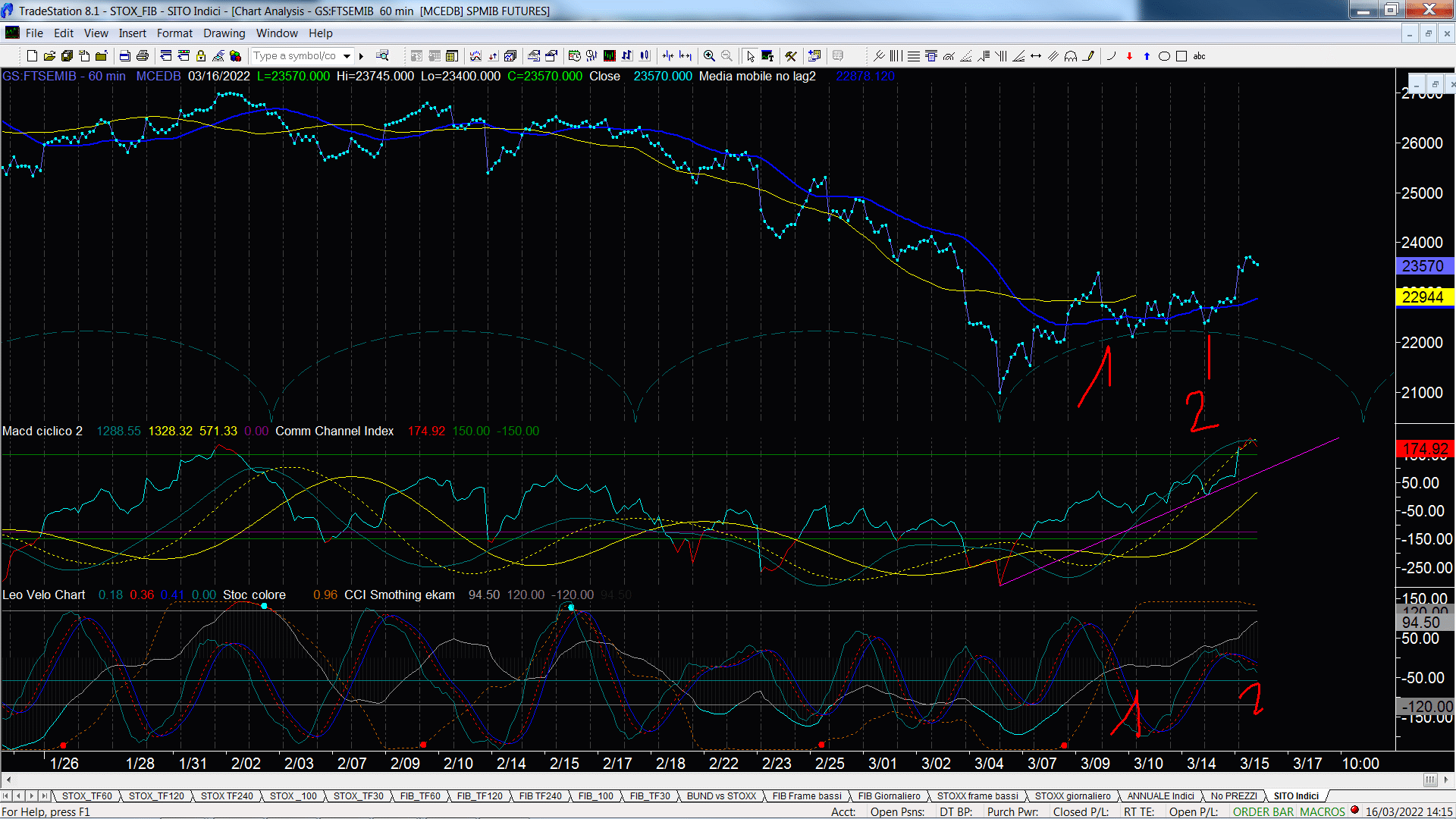Select the blue up arrow drawing tool
The image size is (1456, 819).
point(1147,56)
